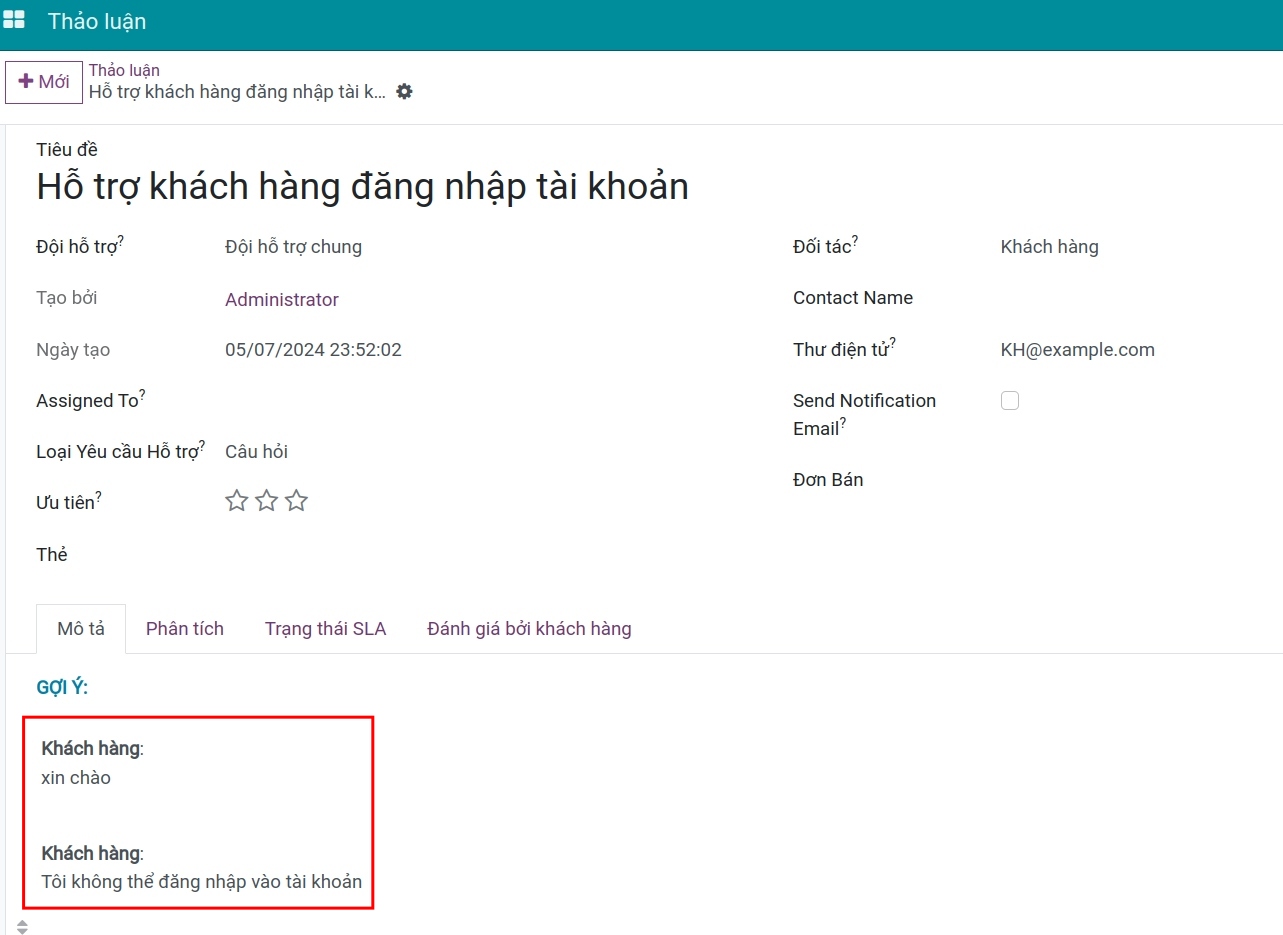This screenshot has width=1283, height=935.
Task: Open the Thảo luận app title in the top bar
Action: point(97,21)
